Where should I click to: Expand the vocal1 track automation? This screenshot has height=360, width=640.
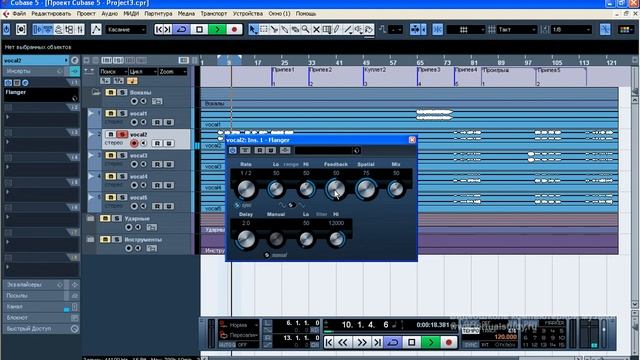click(x=91, y=113)
